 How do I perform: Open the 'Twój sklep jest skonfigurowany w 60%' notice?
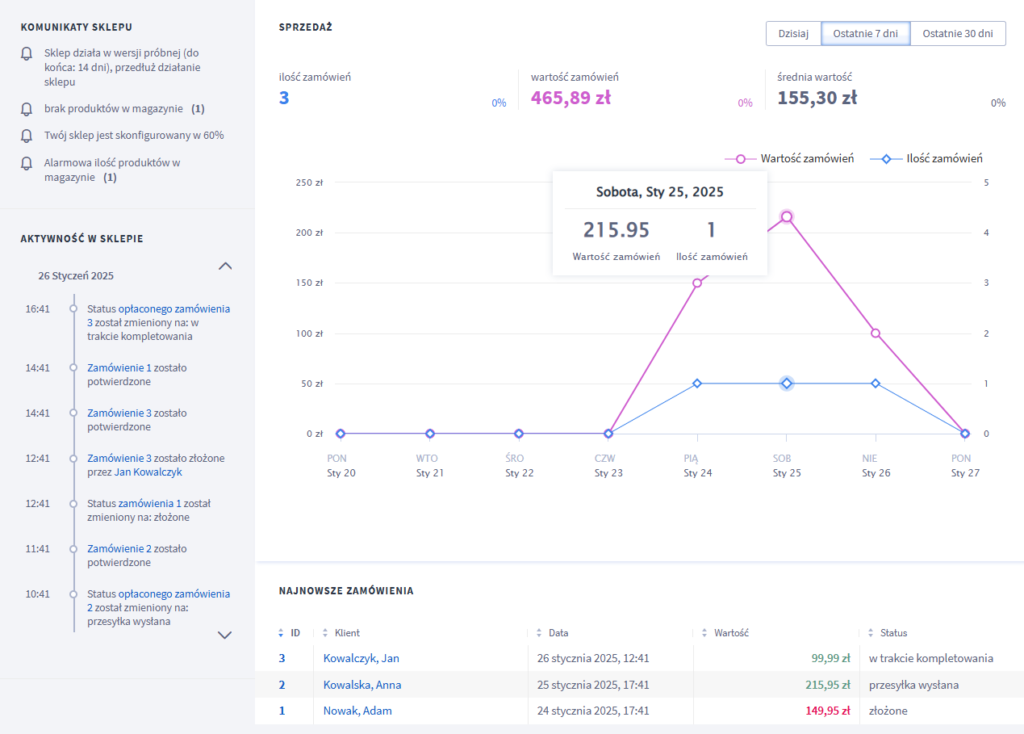tap(134, 136)
